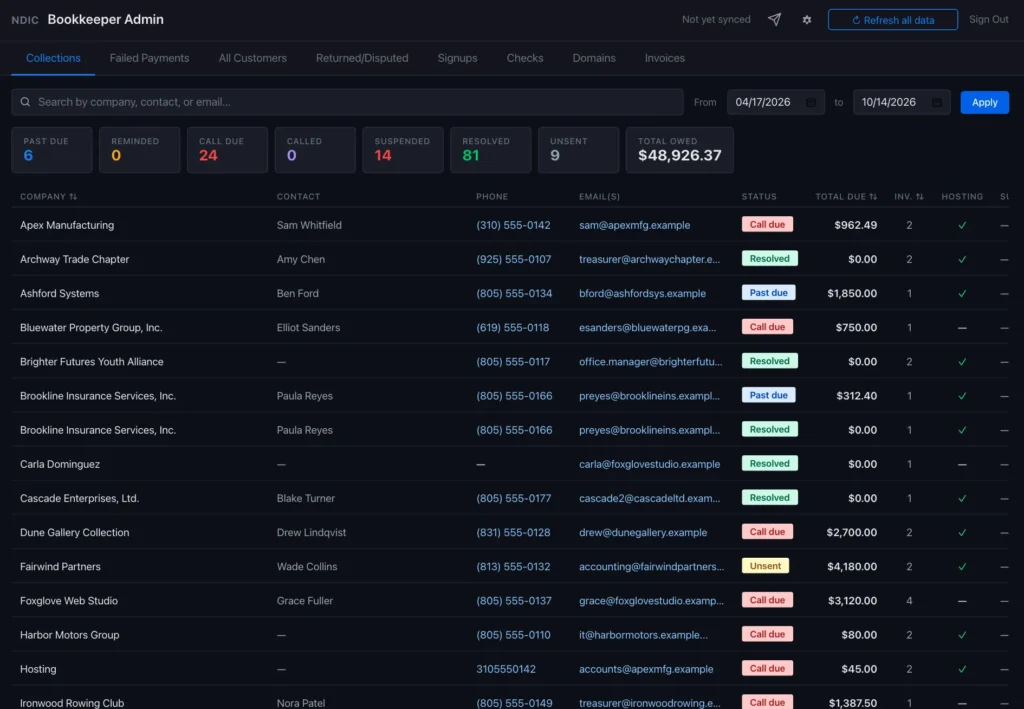Viewport: 1024px width, 709px height.
Task: Click hosting checkmark for Fairwind Partners
Action: point(962,567)
